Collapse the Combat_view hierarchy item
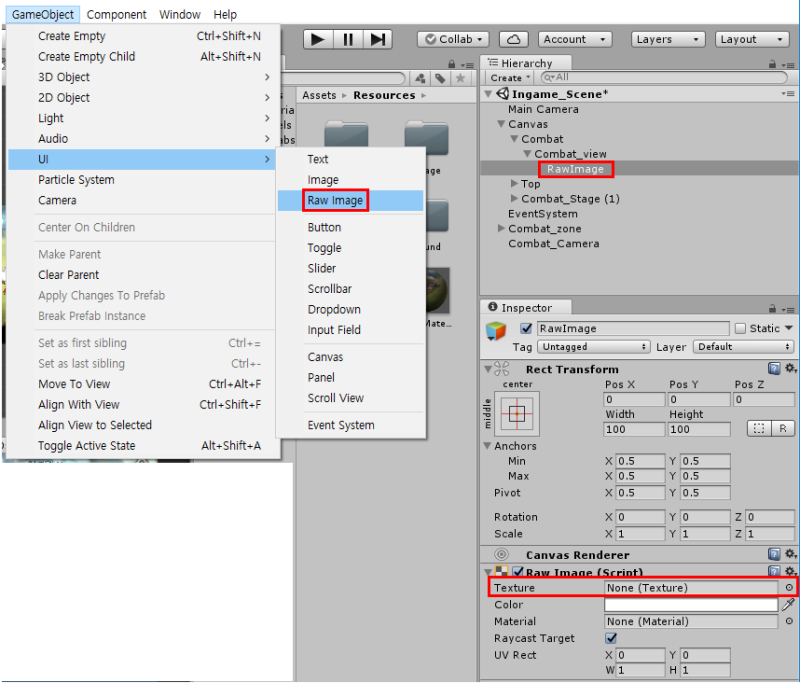 (526, 155)
